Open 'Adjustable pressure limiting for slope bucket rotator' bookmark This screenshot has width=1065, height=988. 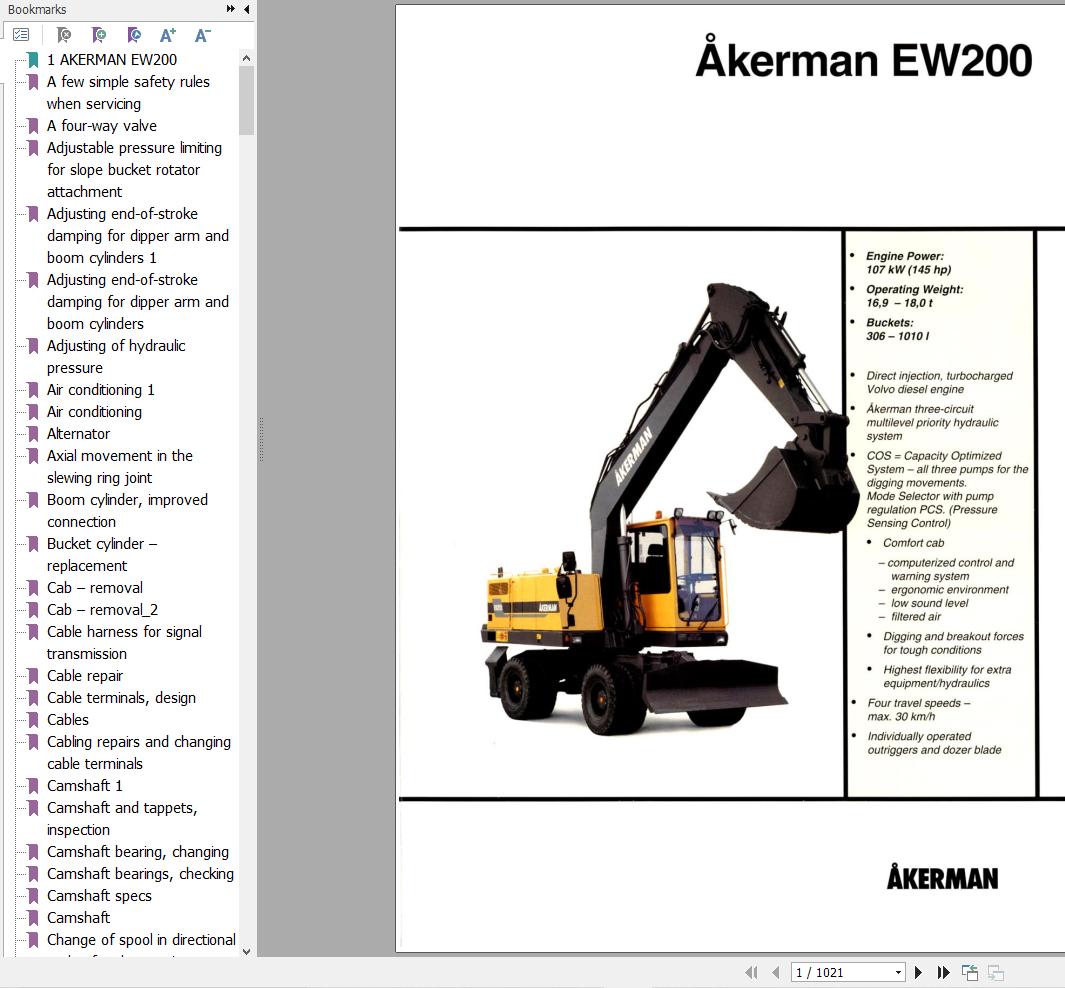[x=134, y=170]
